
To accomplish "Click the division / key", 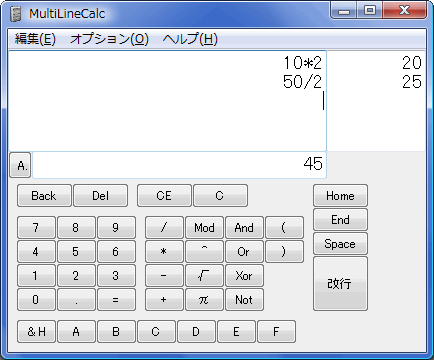I will pos(164,228).
